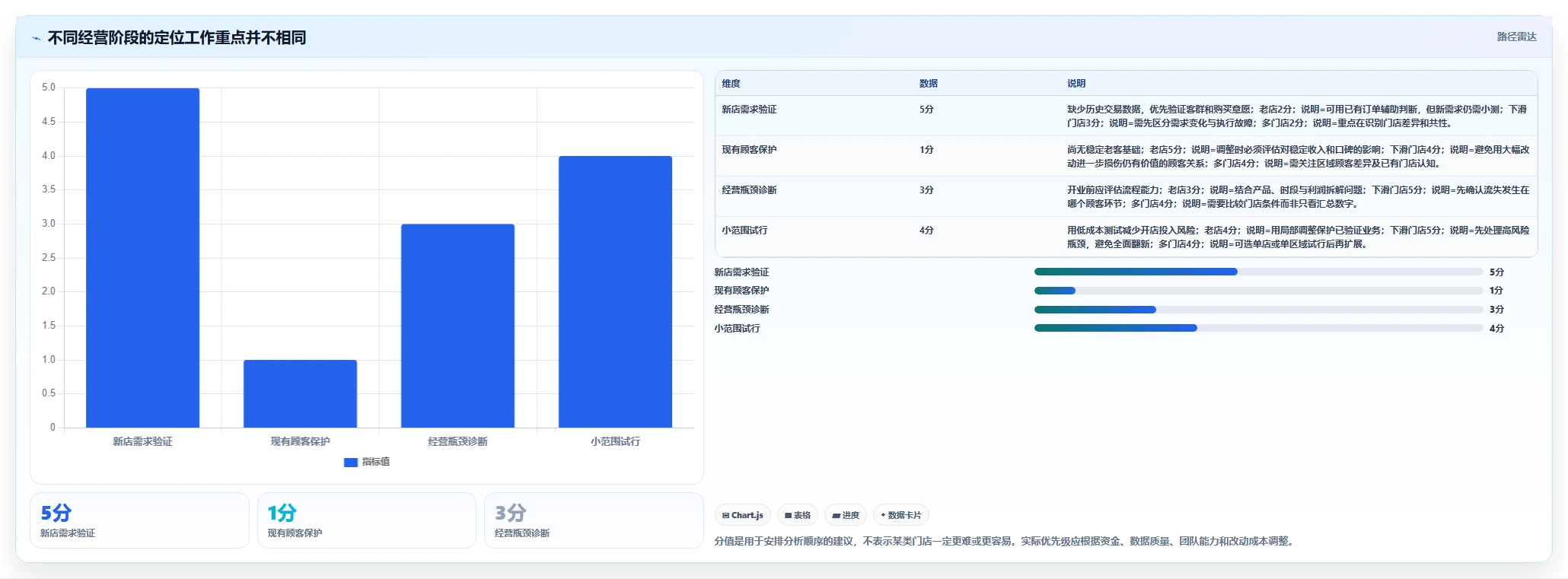Click the 2.5 y-axis tick label
1568x579 pixels.
(x=49, y=258)
